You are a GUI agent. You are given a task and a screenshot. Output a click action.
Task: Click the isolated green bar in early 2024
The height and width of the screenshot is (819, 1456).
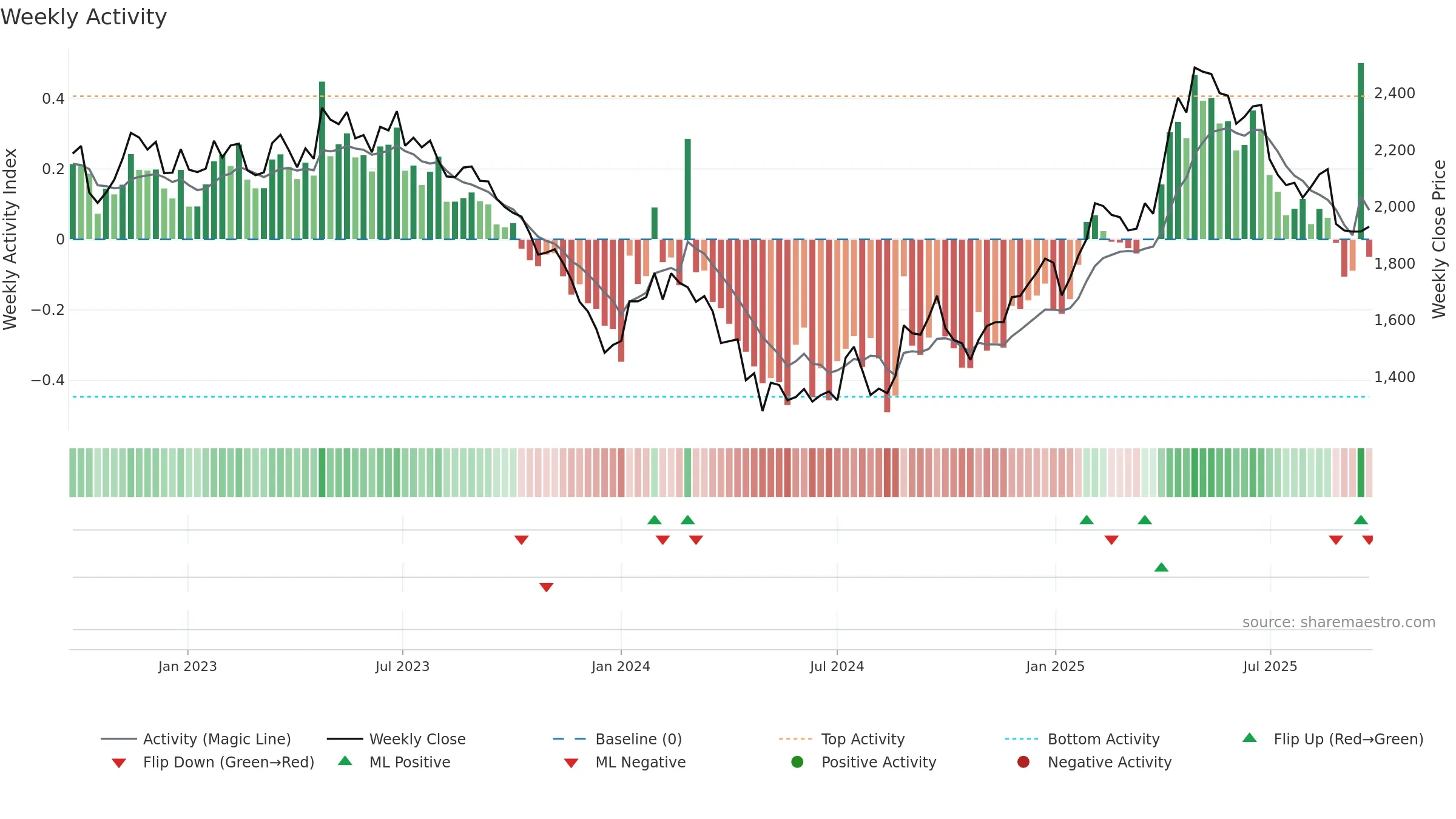tap(688, 189)
